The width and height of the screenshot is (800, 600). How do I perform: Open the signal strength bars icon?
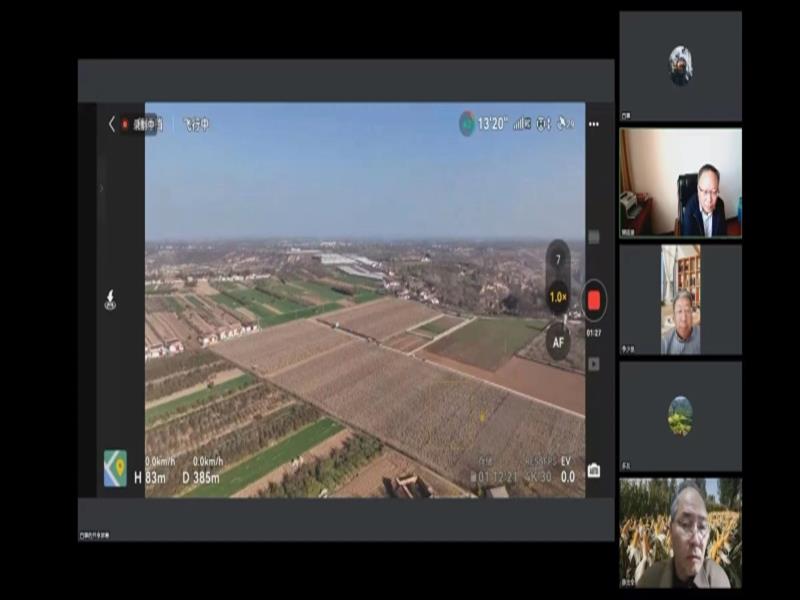click(522, 123)
